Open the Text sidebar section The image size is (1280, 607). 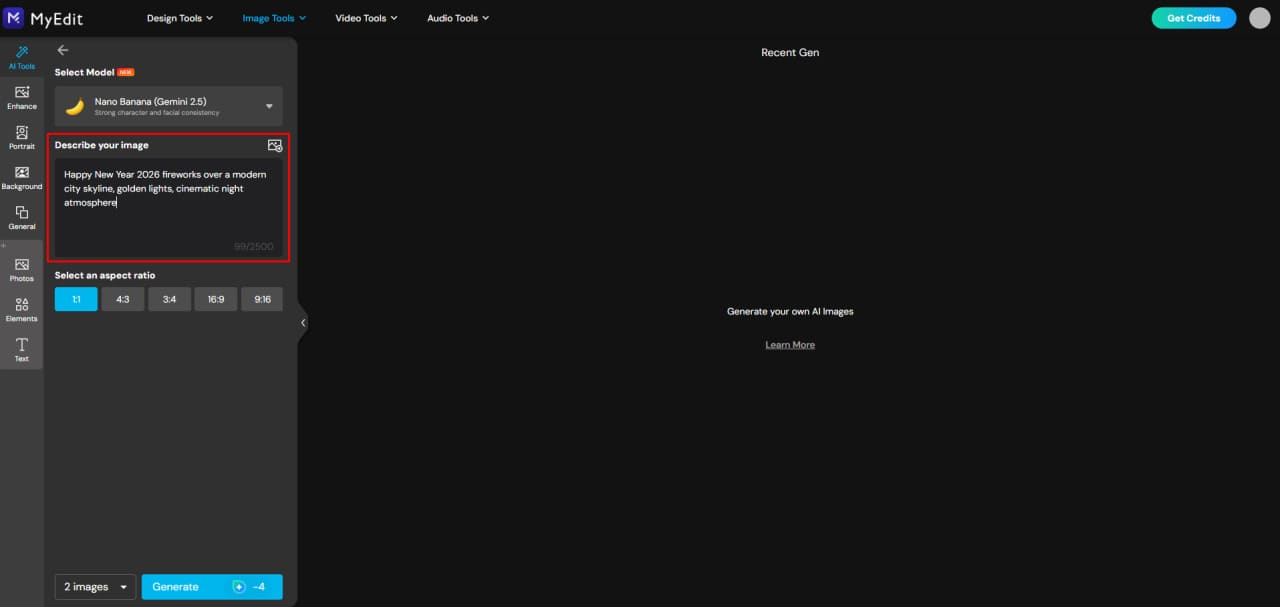[22, 350]
